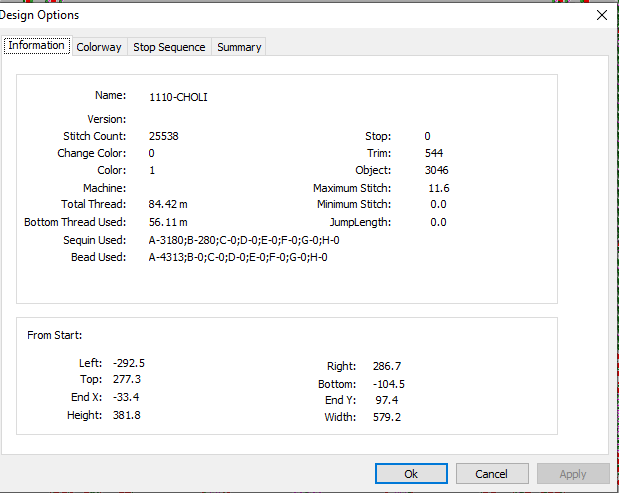The height and width of the screenshot is (493, 619).
Task: Click the From Start label
Action: 54,335
